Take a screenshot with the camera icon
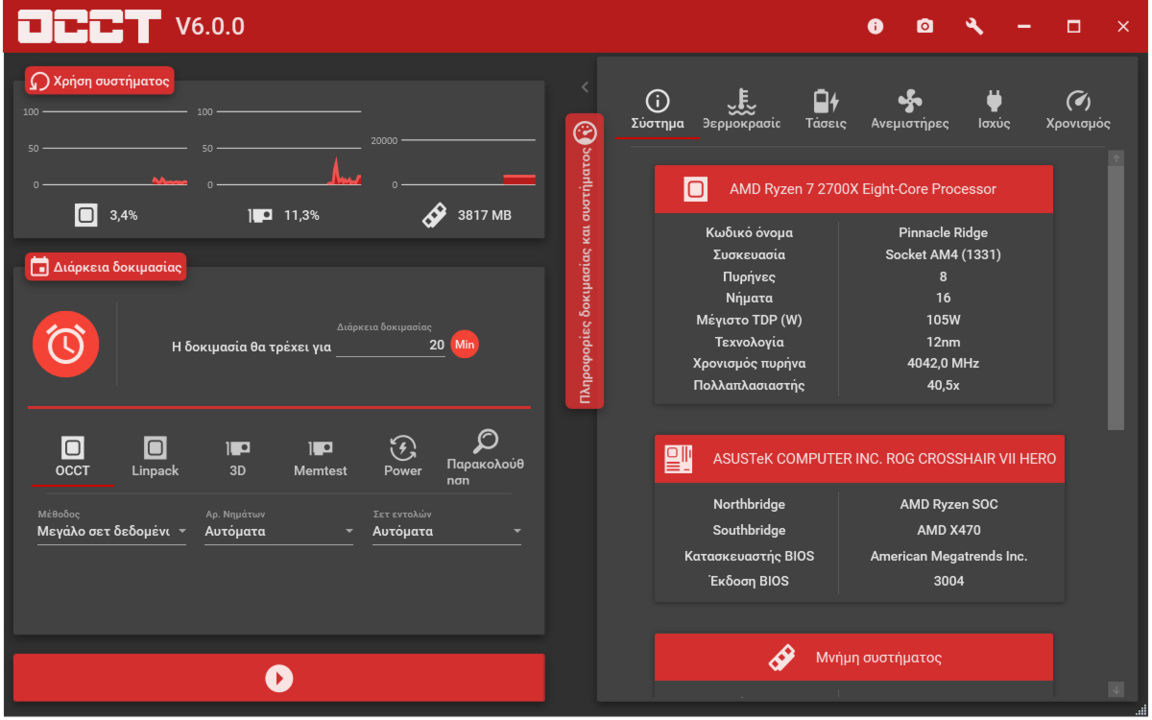Image resolution: width=1152 pixels, height=720 pixels. coord(925,26)
